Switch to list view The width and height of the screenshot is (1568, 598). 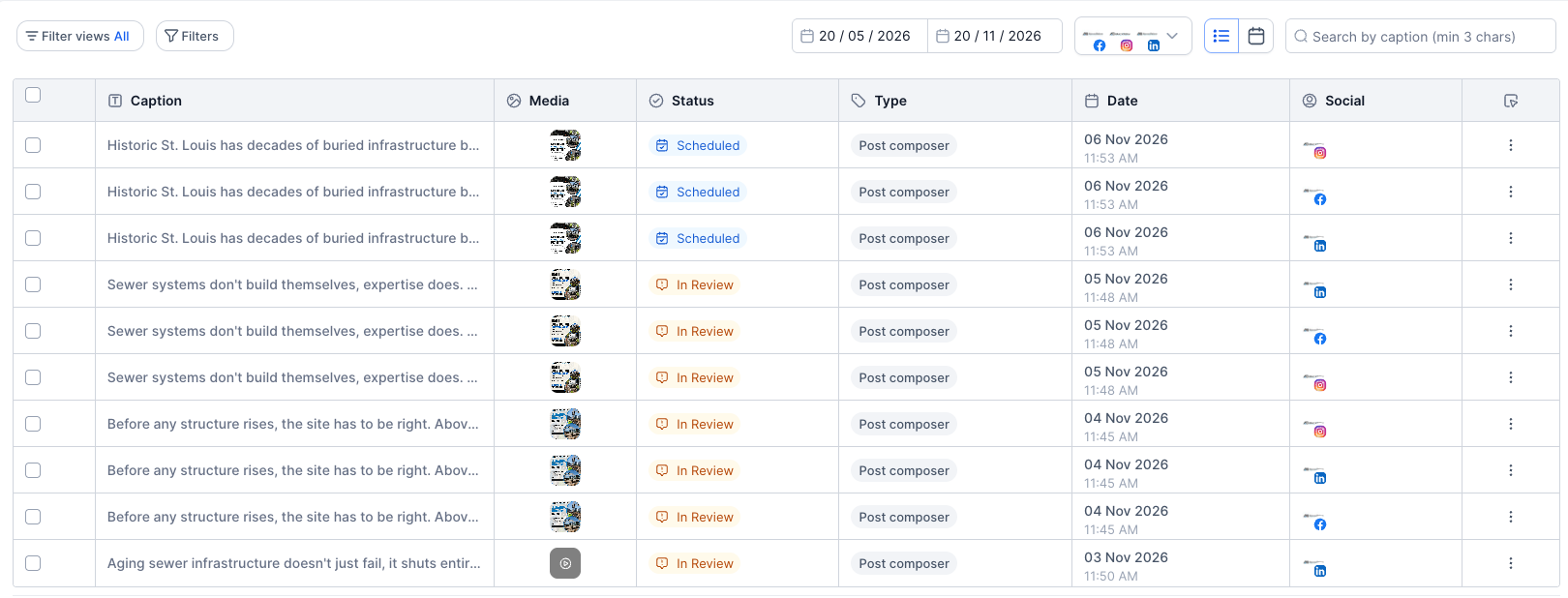coord(1221,36)
